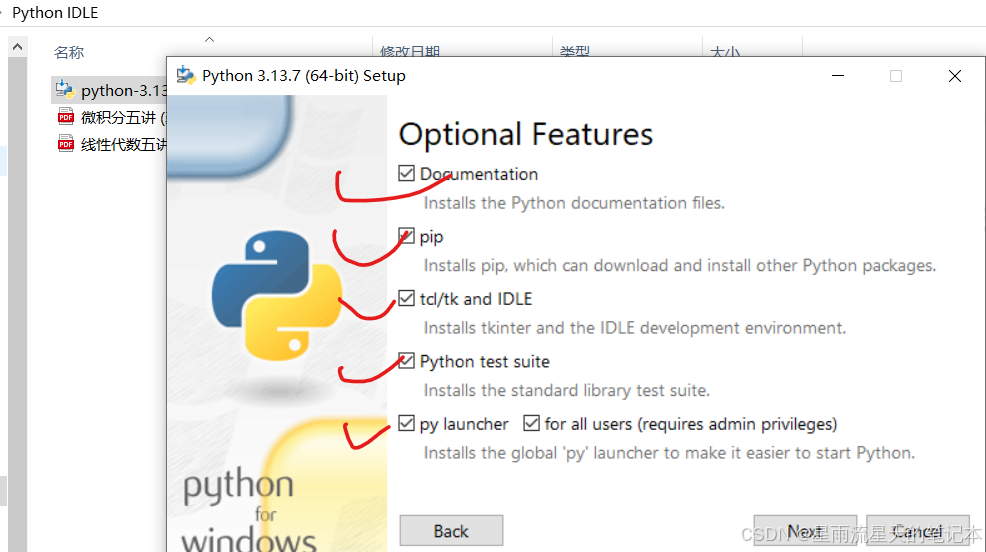This screenshot has height=552, width=986.
Task: Click the Next button
Action: pos(805,531)
